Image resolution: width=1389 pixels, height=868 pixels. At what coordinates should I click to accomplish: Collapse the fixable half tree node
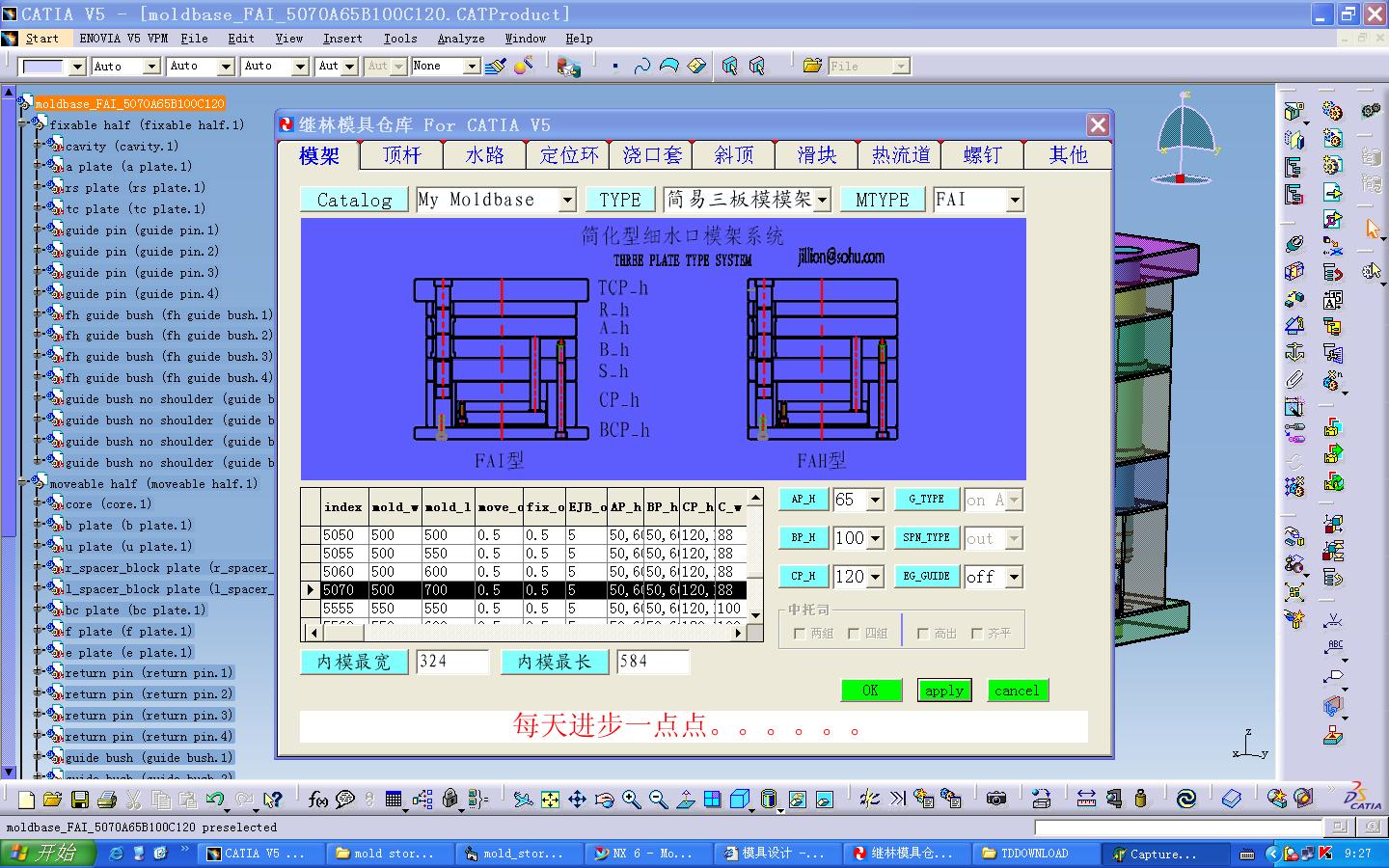coord(23,124)
